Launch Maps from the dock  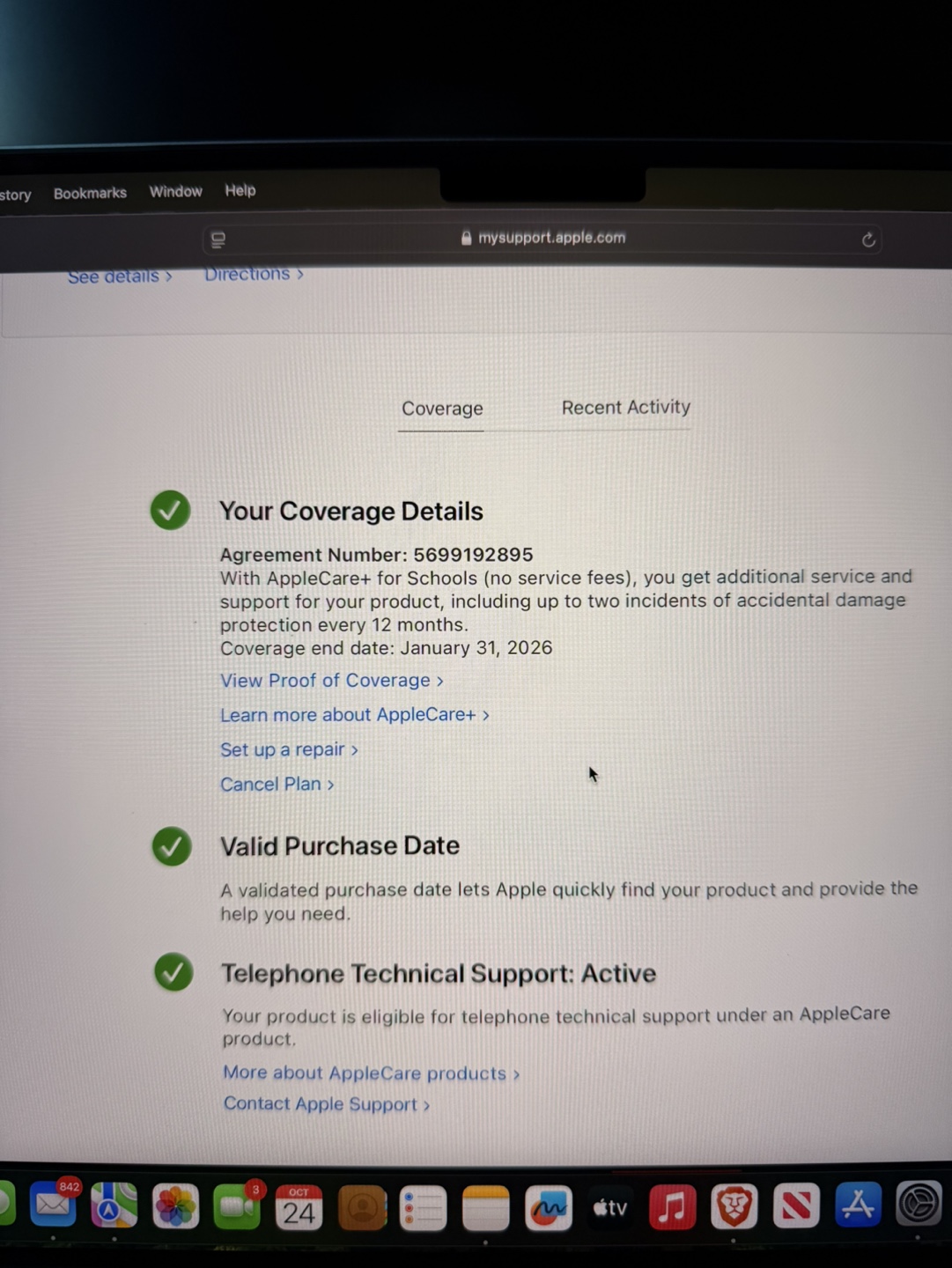(114, 1205)
